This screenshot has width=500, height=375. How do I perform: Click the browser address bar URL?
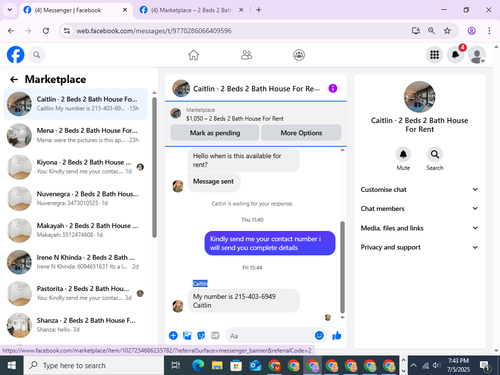[x=154, y=31]
